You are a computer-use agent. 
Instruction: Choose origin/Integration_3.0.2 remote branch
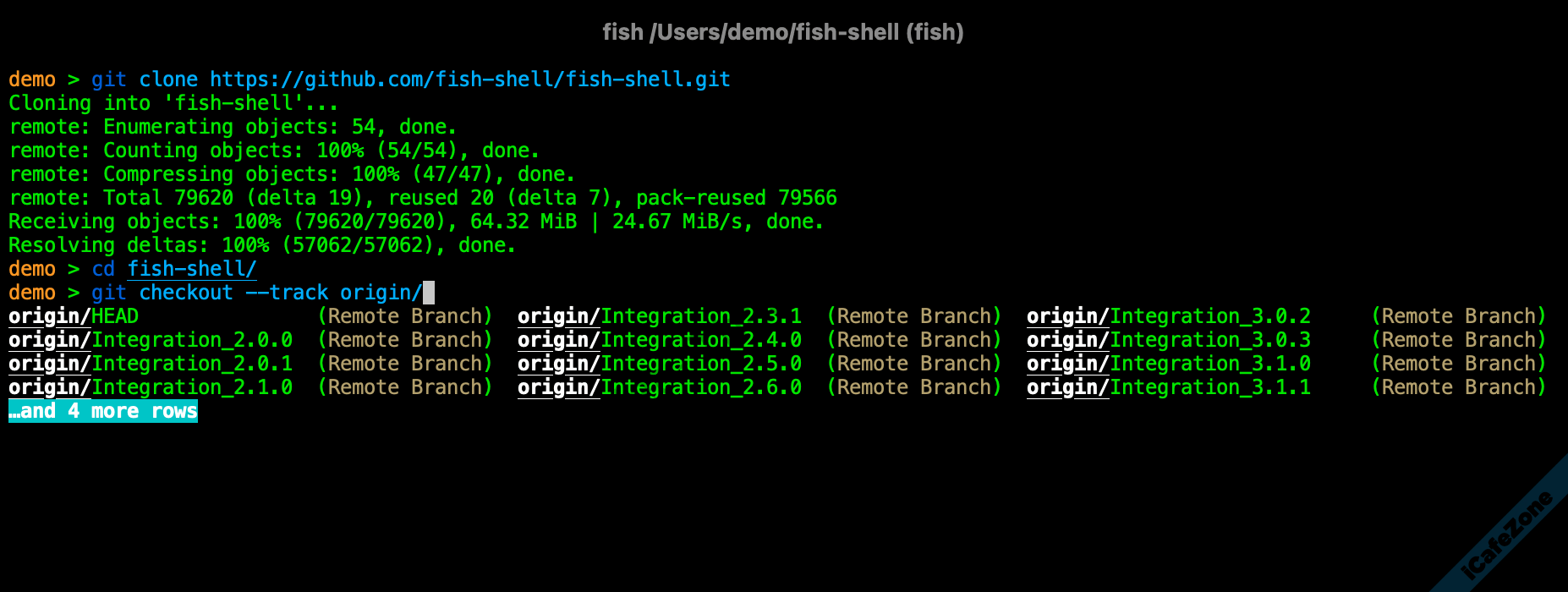[1169, 316]
